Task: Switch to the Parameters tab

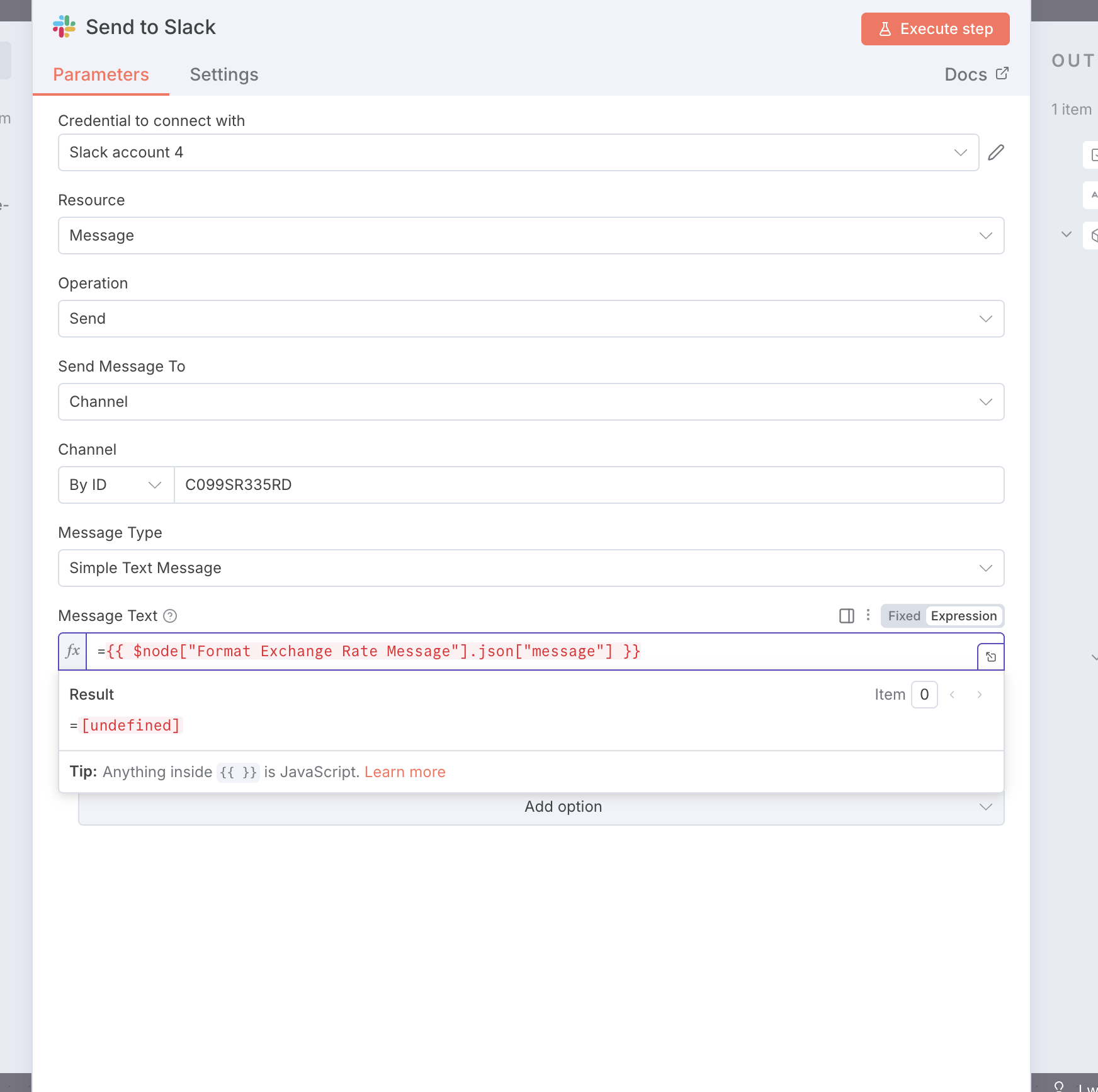Action: tap(101, 74)
